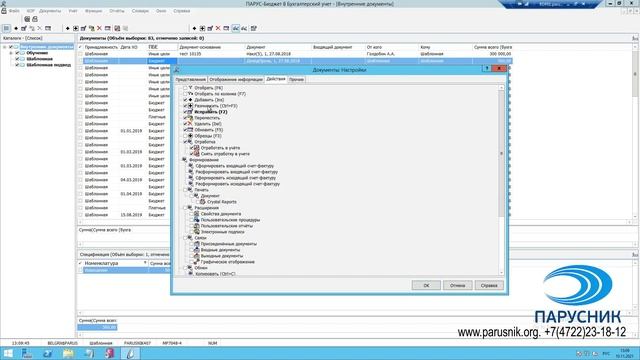Click the Отработка group label
Viewport: 640px width, 360px height.
[x=205, y=142]
